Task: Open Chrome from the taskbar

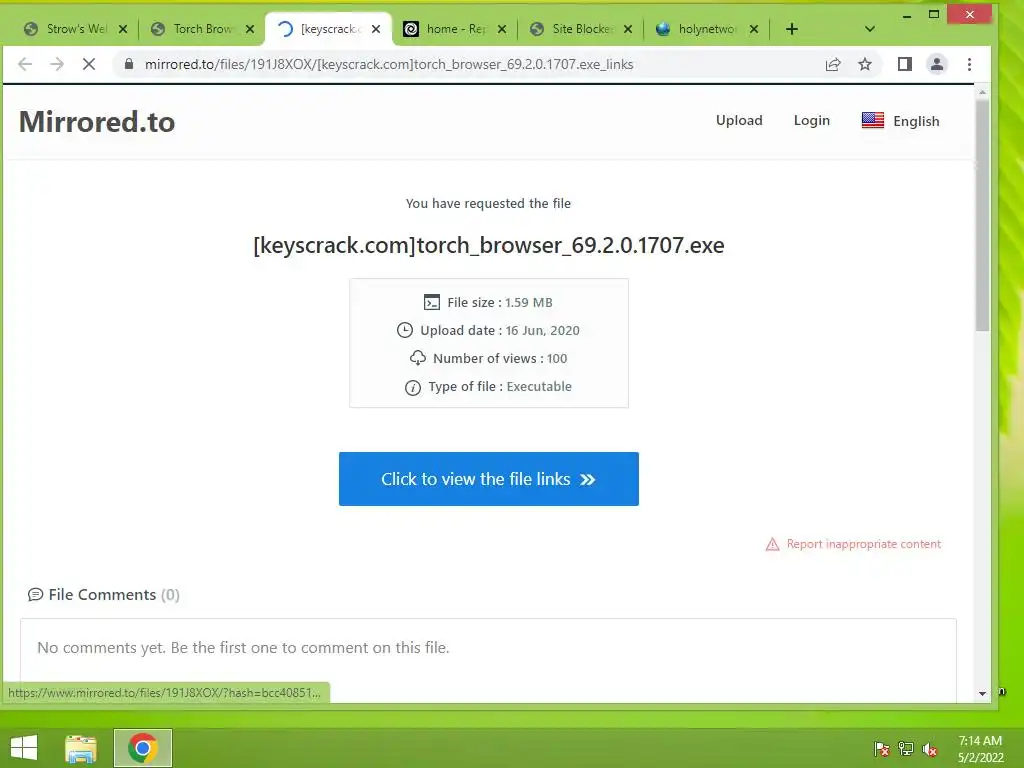Action: (143, 748)
